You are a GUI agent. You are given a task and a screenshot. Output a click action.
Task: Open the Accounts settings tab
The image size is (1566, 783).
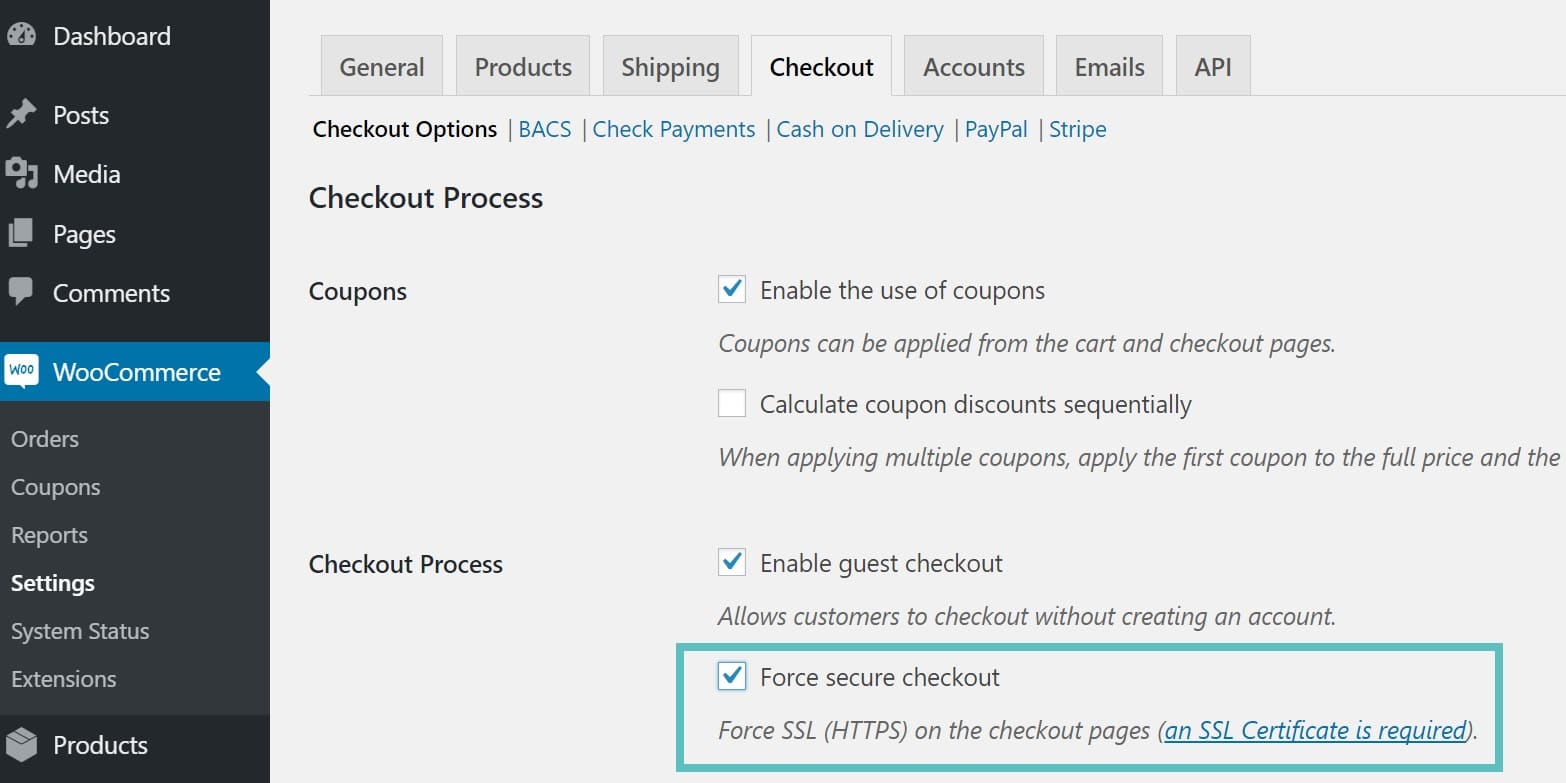click(973, 65)
